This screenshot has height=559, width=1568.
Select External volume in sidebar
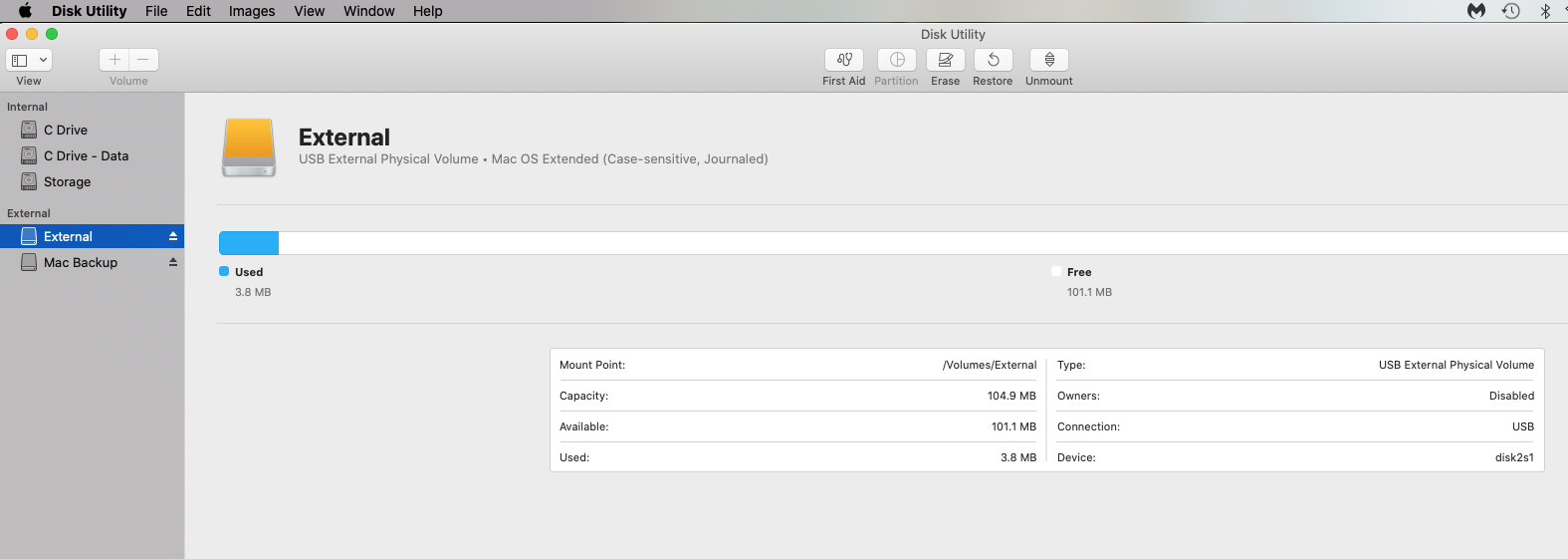click(x=92, y=236)
